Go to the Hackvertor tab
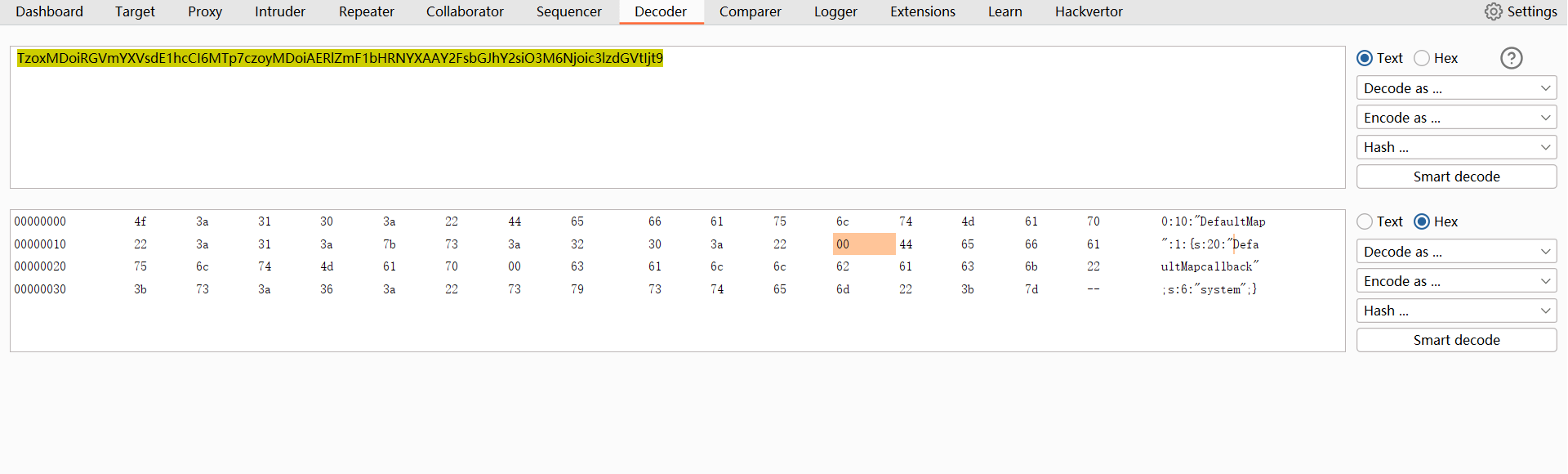 coord(1089,11)
